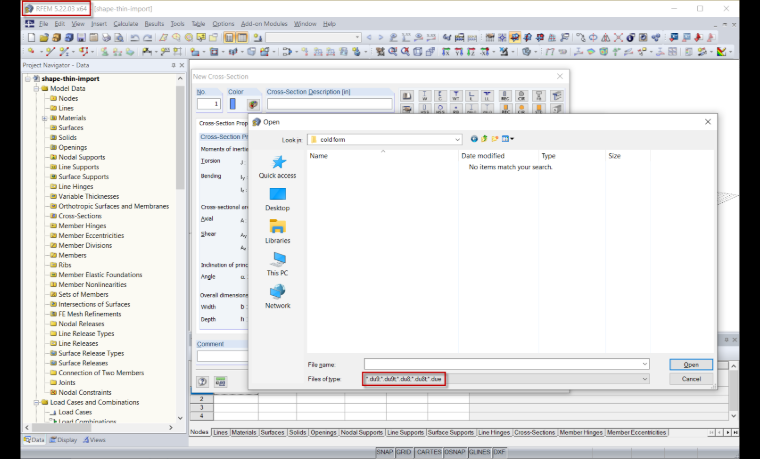This screenshot has height=459, width=760.
Task: Collapse Load Cases and Combinations node
Action: click(36, 402)
